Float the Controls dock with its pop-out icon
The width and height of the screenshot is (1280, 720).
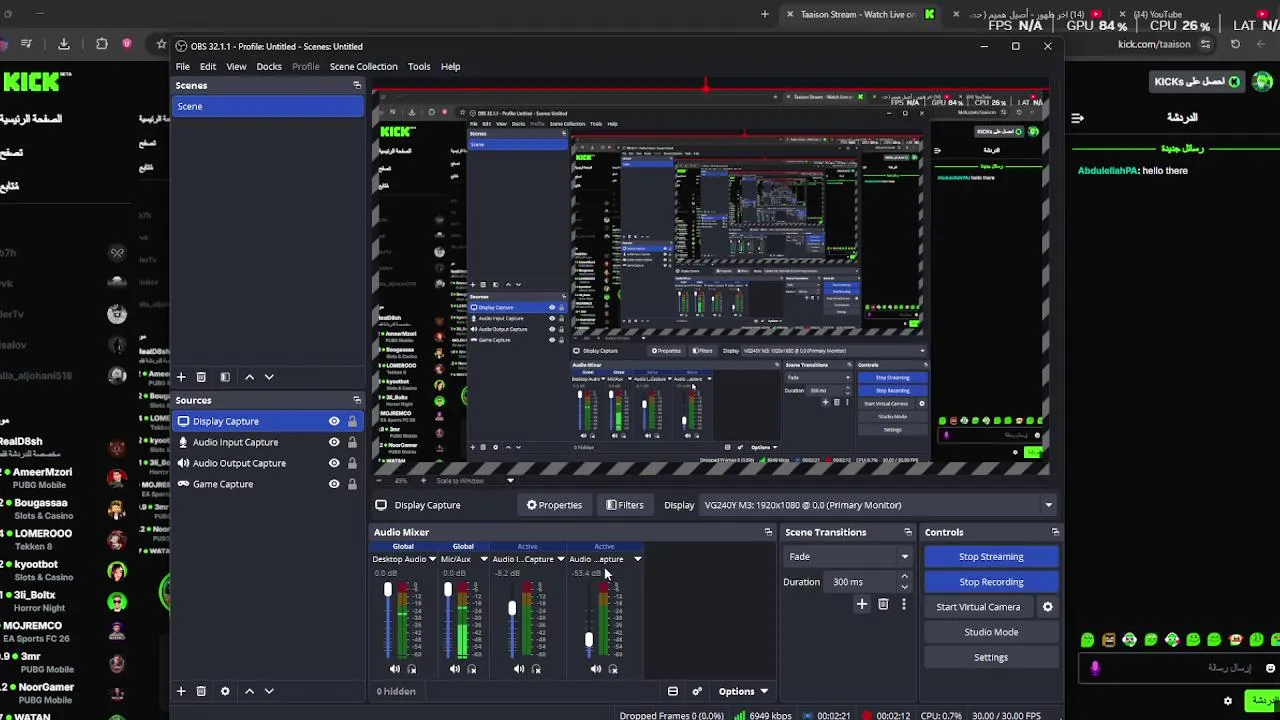[1055, 532]
